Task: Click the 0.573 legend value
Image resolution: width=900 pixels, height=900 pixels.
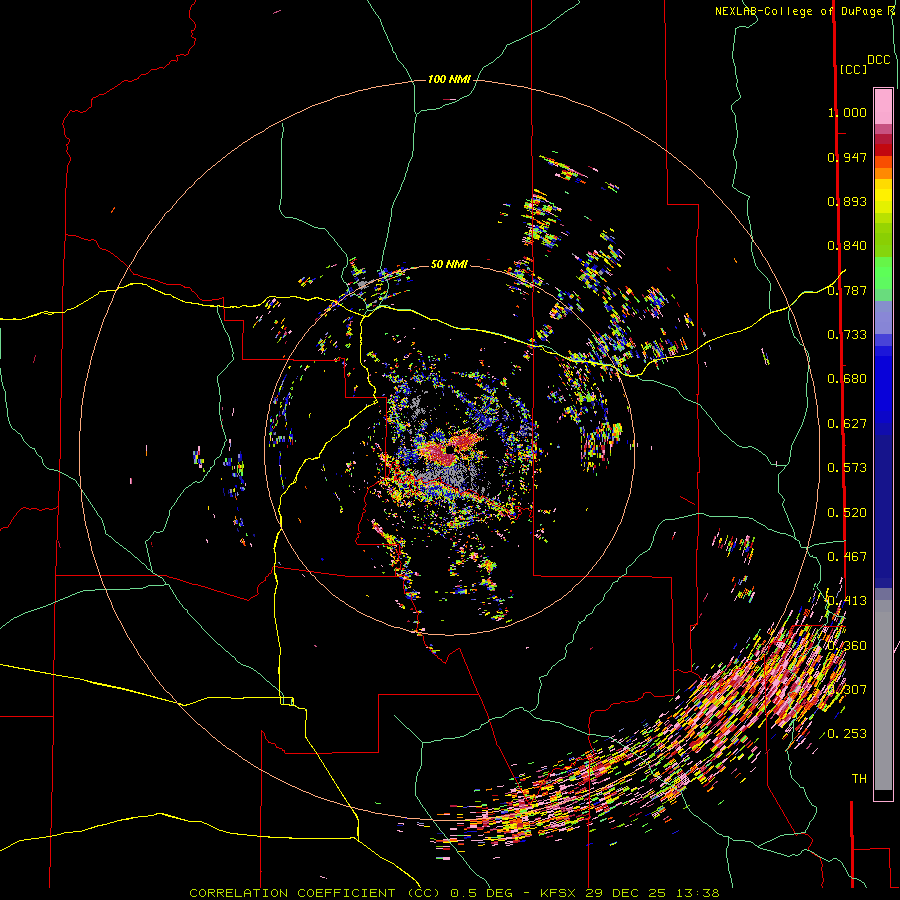Action: (847, 467)
